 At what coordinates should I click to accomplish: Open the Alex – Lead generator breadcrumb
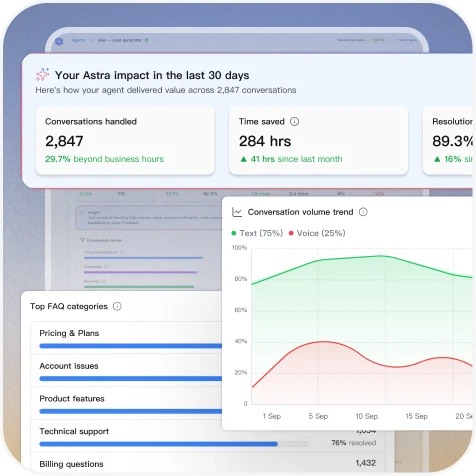click(x=120, y=40)
